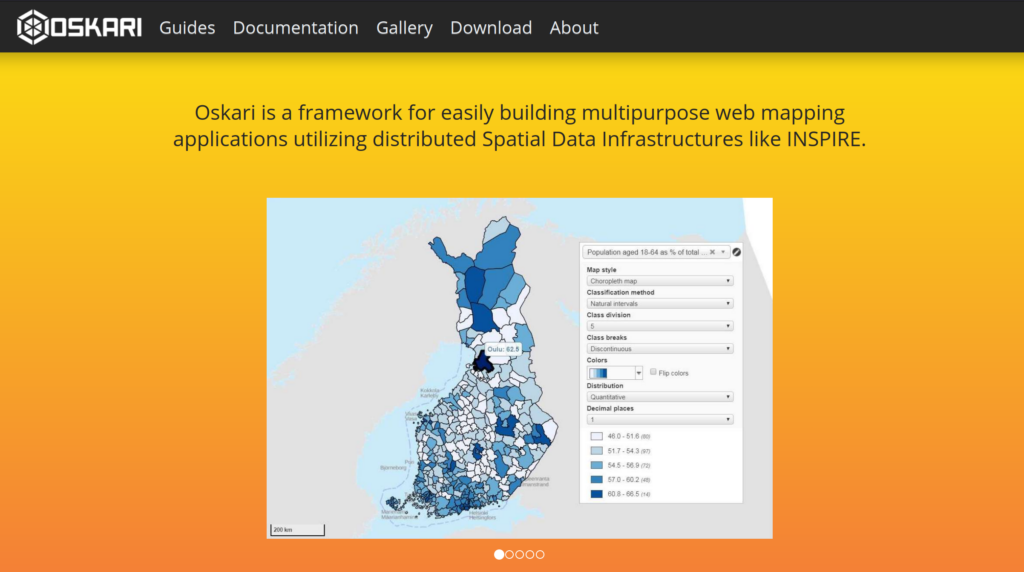Clear the selected population indicator with the X
1024x572 pixels.
712,253
